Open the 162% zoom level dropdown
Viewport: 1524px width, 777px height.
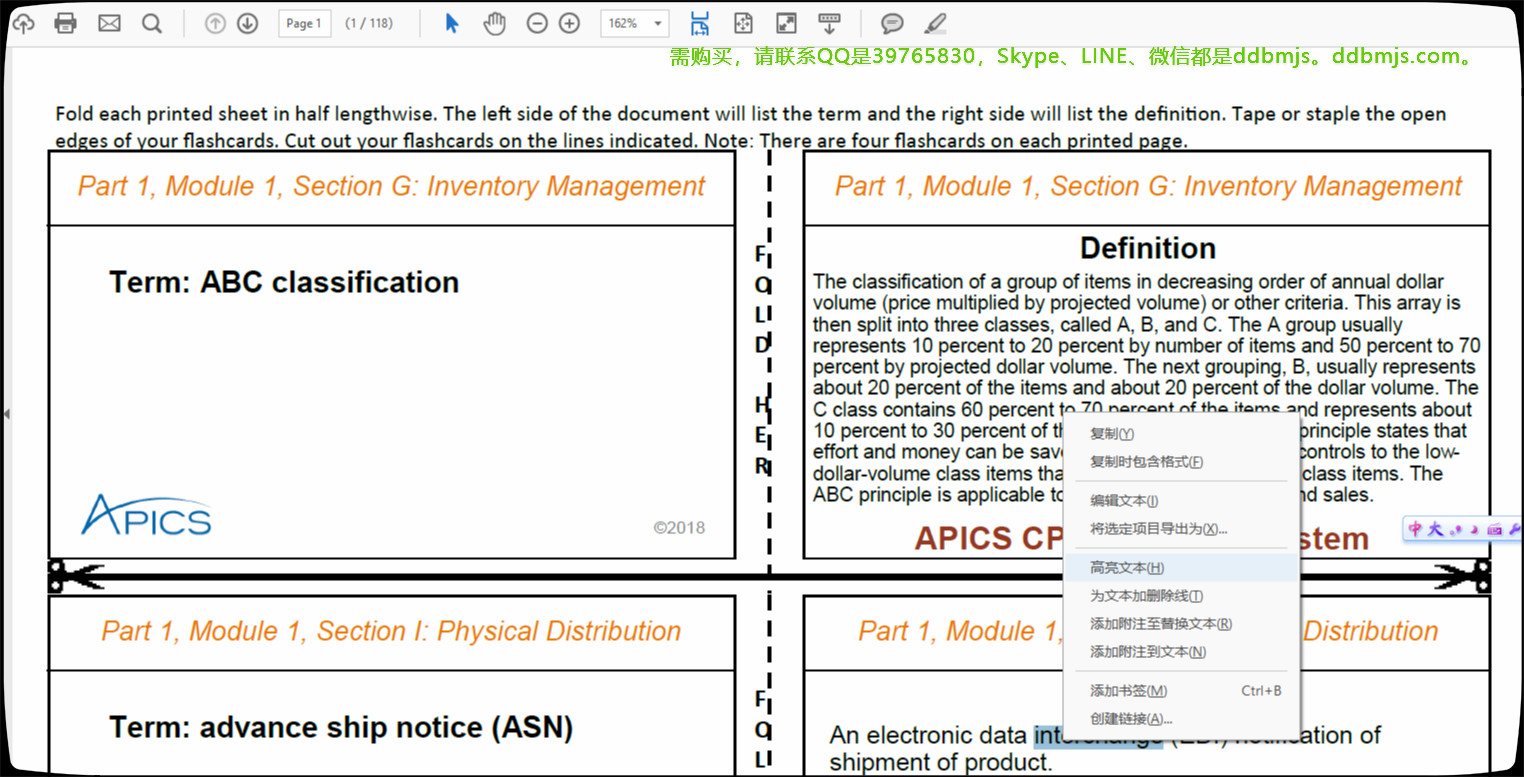click(x=634, y=23)
